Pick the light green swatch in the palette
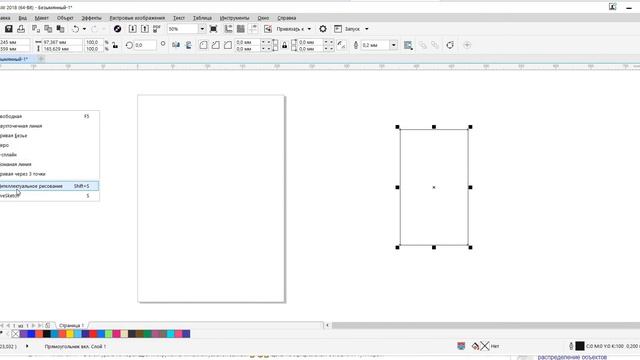The image size is (640, 360). coord(109,334)
